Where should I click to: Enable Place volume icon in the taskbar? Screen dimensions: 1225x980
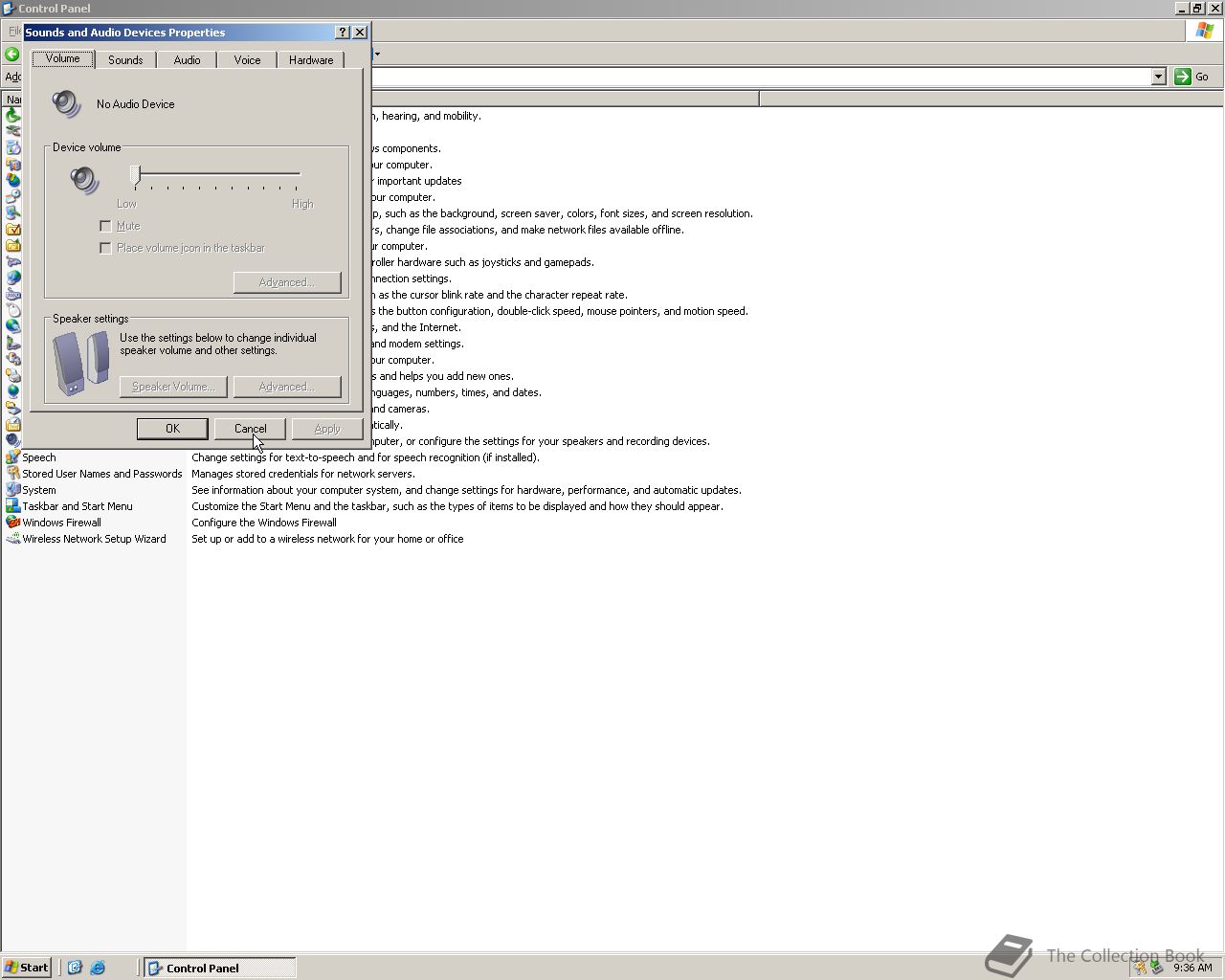point(105,248)
